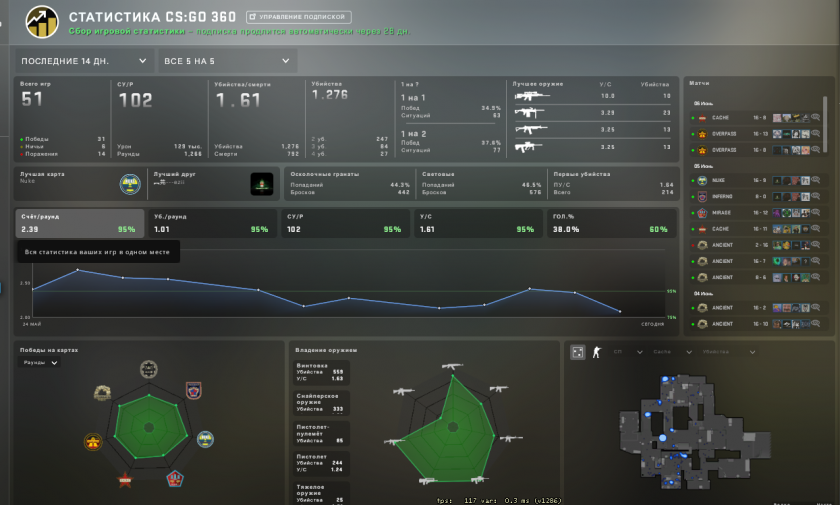Click the watch icon on NUKE 16-9 match
Image resolution: width=840 pixels, height=505 pixels.
click(x=815, y=180)
